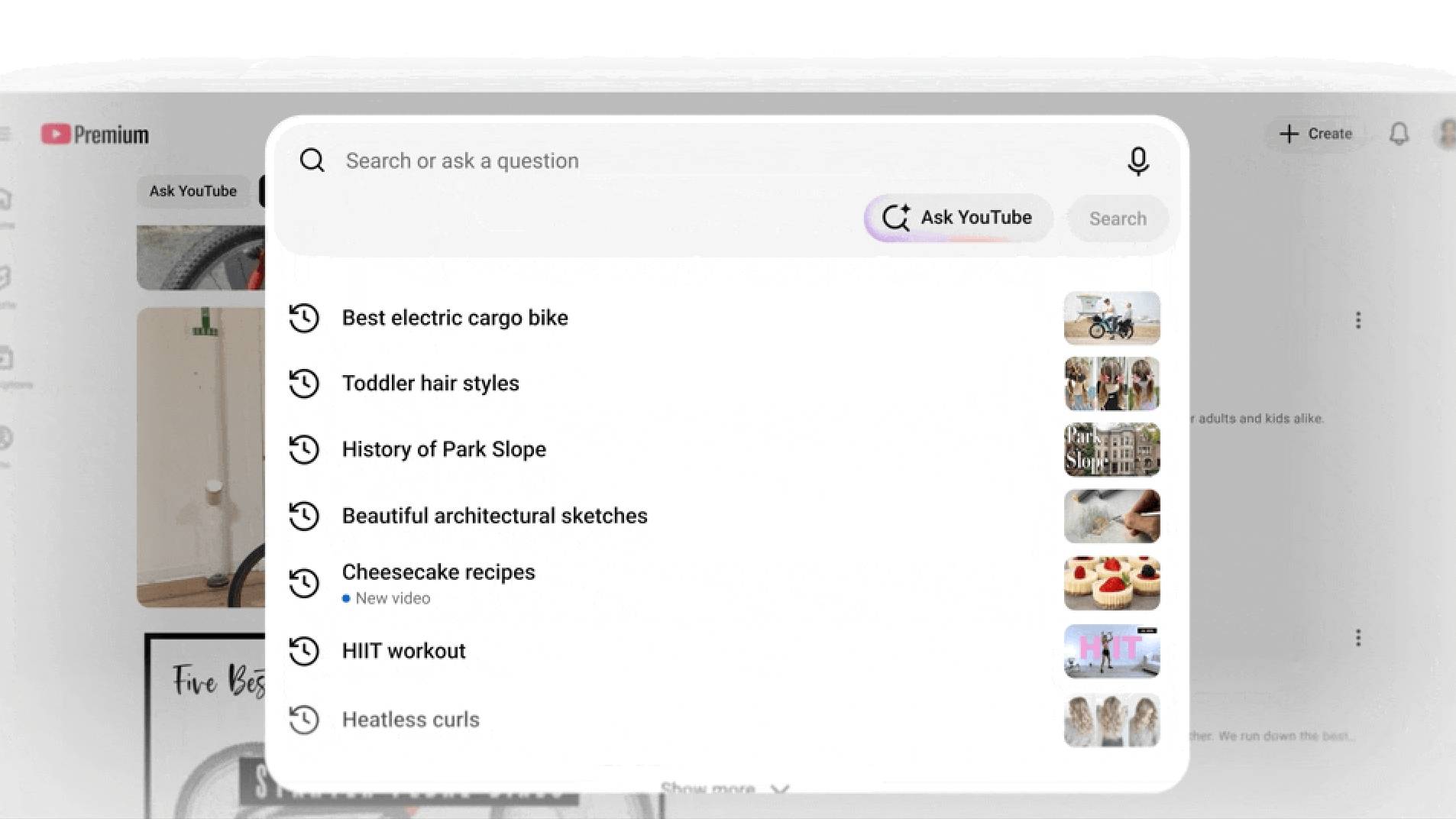This screenshot has width=1456, height=819.
Task: Open the 'Five Best' video thumbnail
Action: tap(205, 726)
